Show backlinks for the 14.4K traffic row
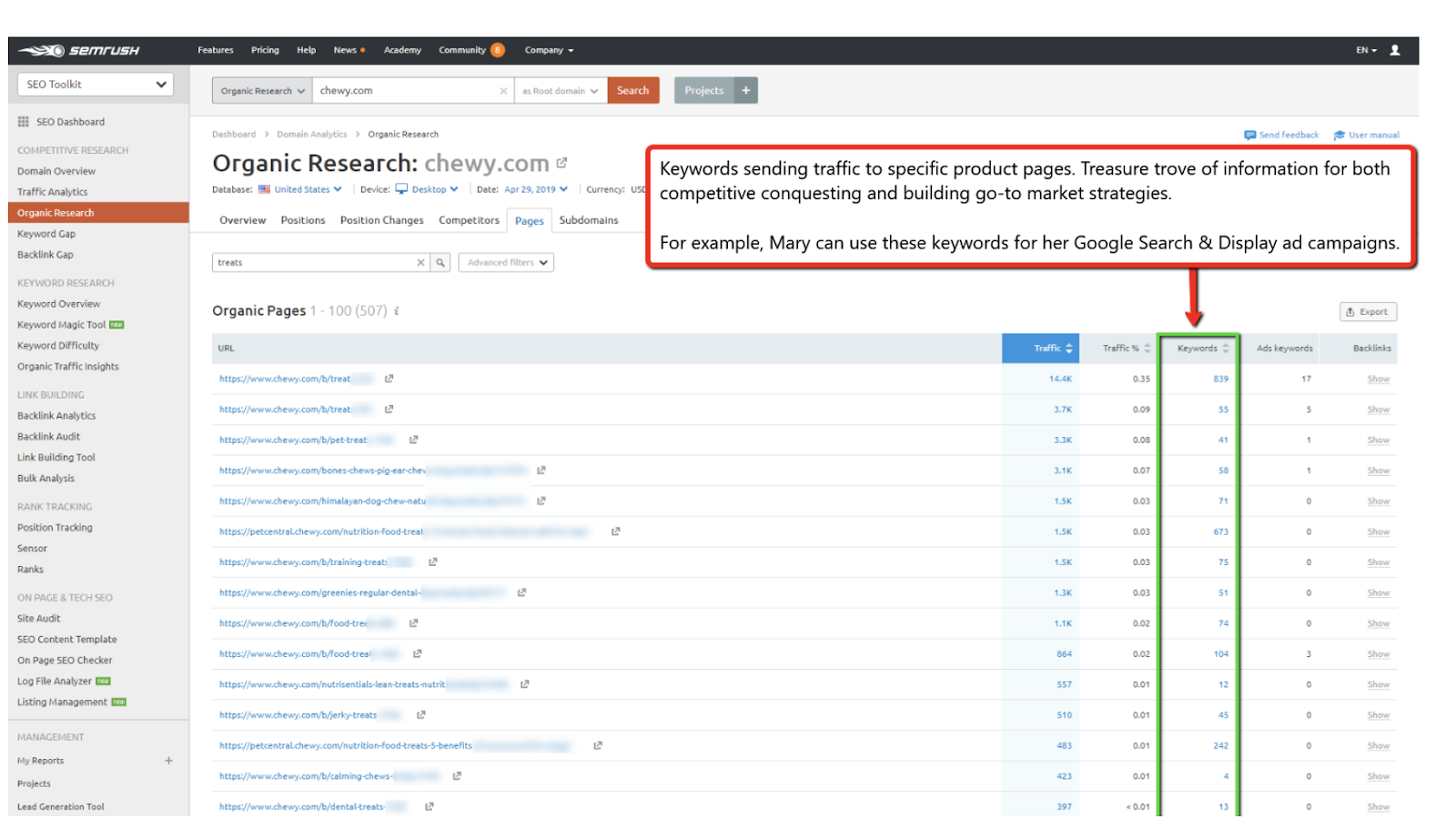Viewport: 1456px width, 829px height. pyautogui.click(x=1378, y=379)
